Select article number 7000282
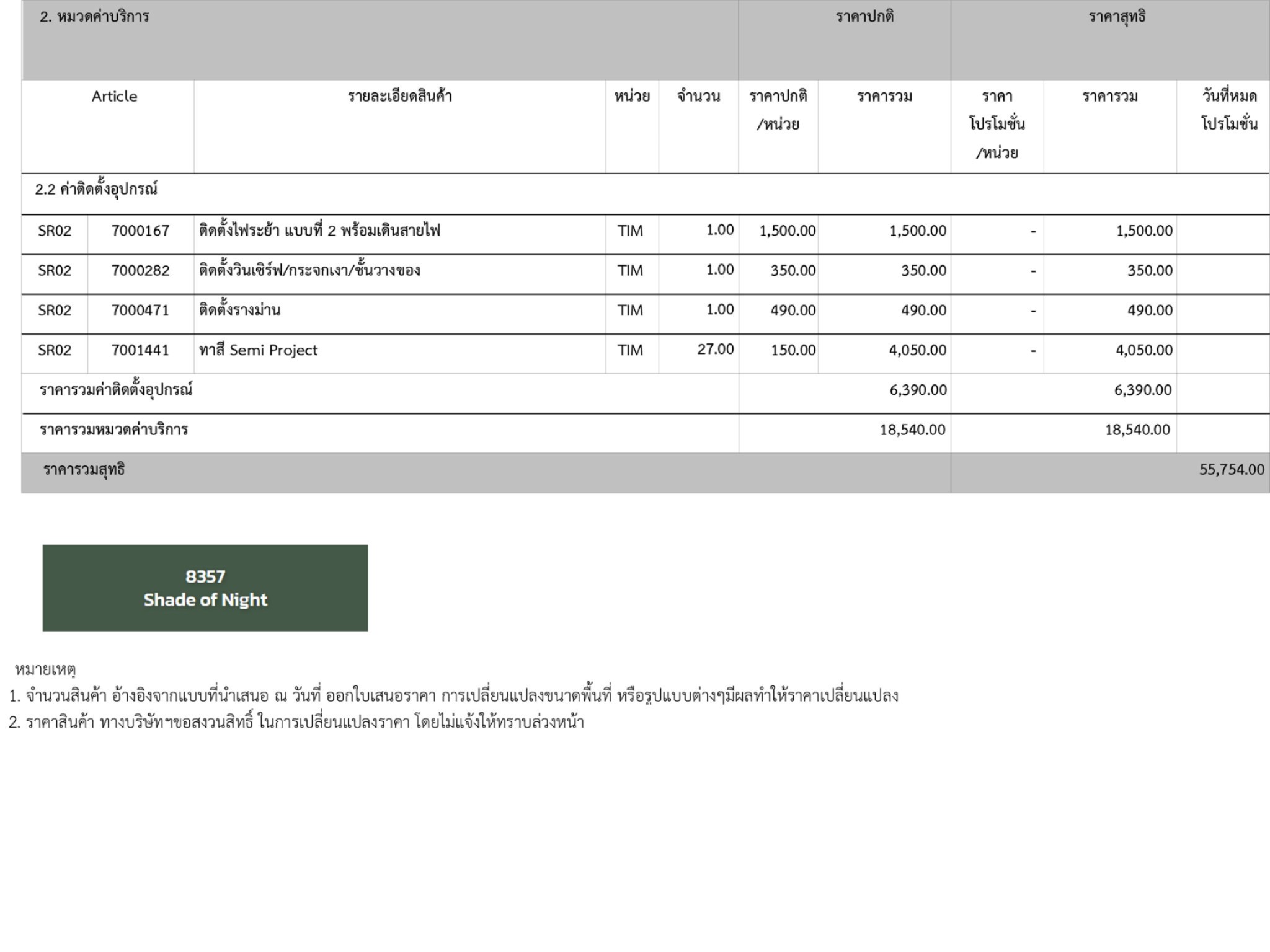Viewport: 1270px width, 952px height. pyautogui.click(x=140, y=270)
